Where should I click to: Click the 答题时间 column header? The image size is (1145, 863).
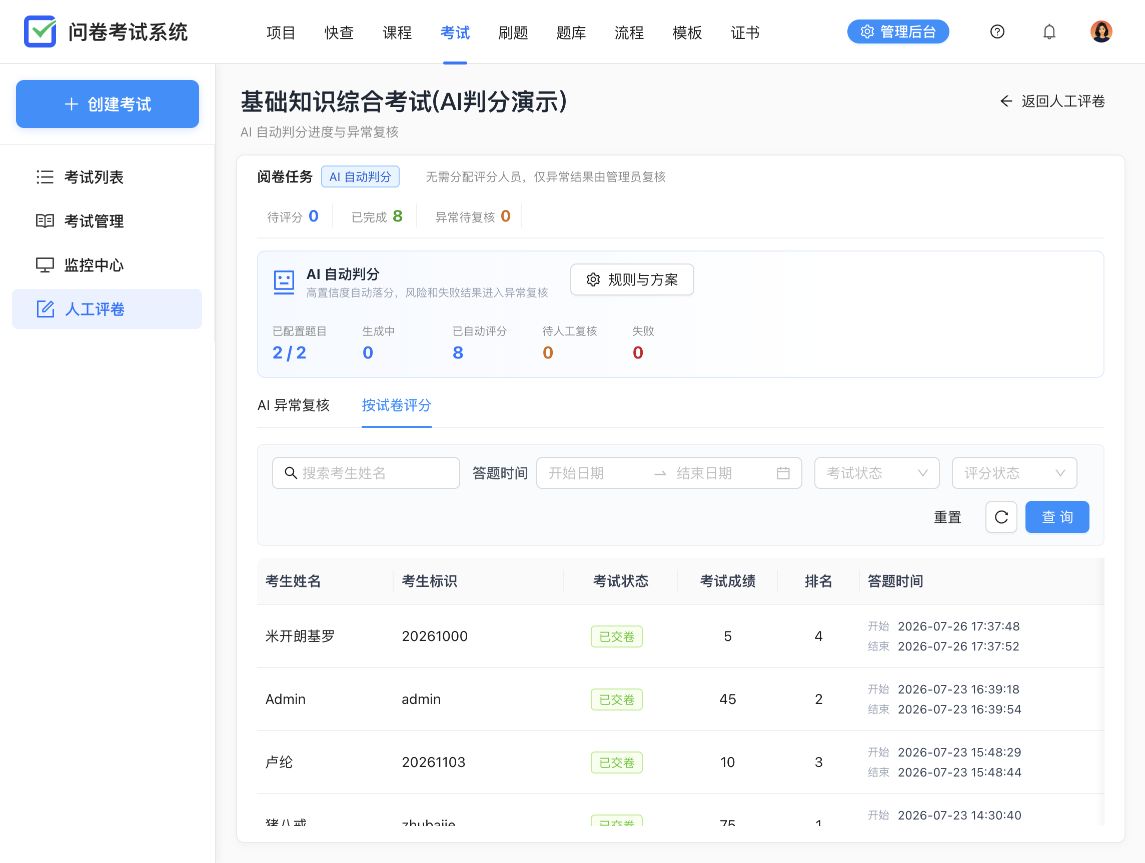[895, 581]
